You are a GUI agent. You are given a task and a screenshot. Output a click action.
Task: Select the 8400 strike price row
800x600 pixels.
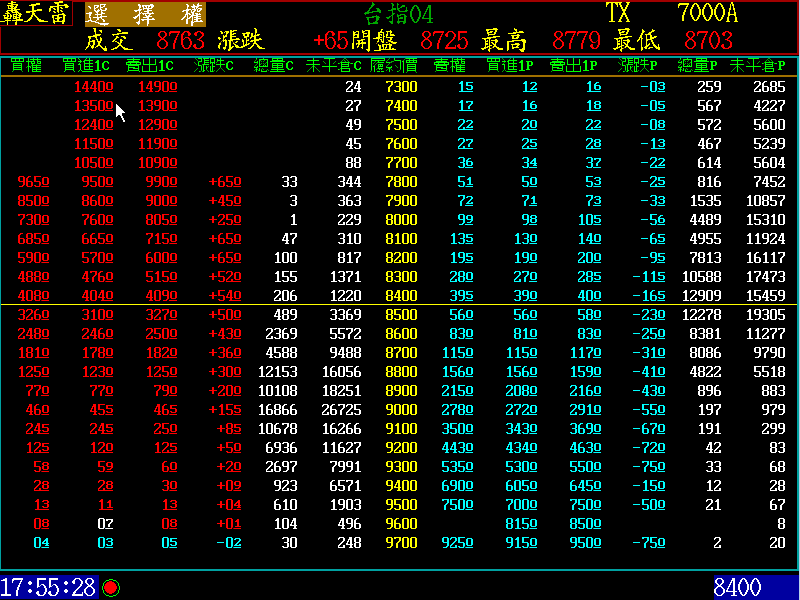pos(401,296)
